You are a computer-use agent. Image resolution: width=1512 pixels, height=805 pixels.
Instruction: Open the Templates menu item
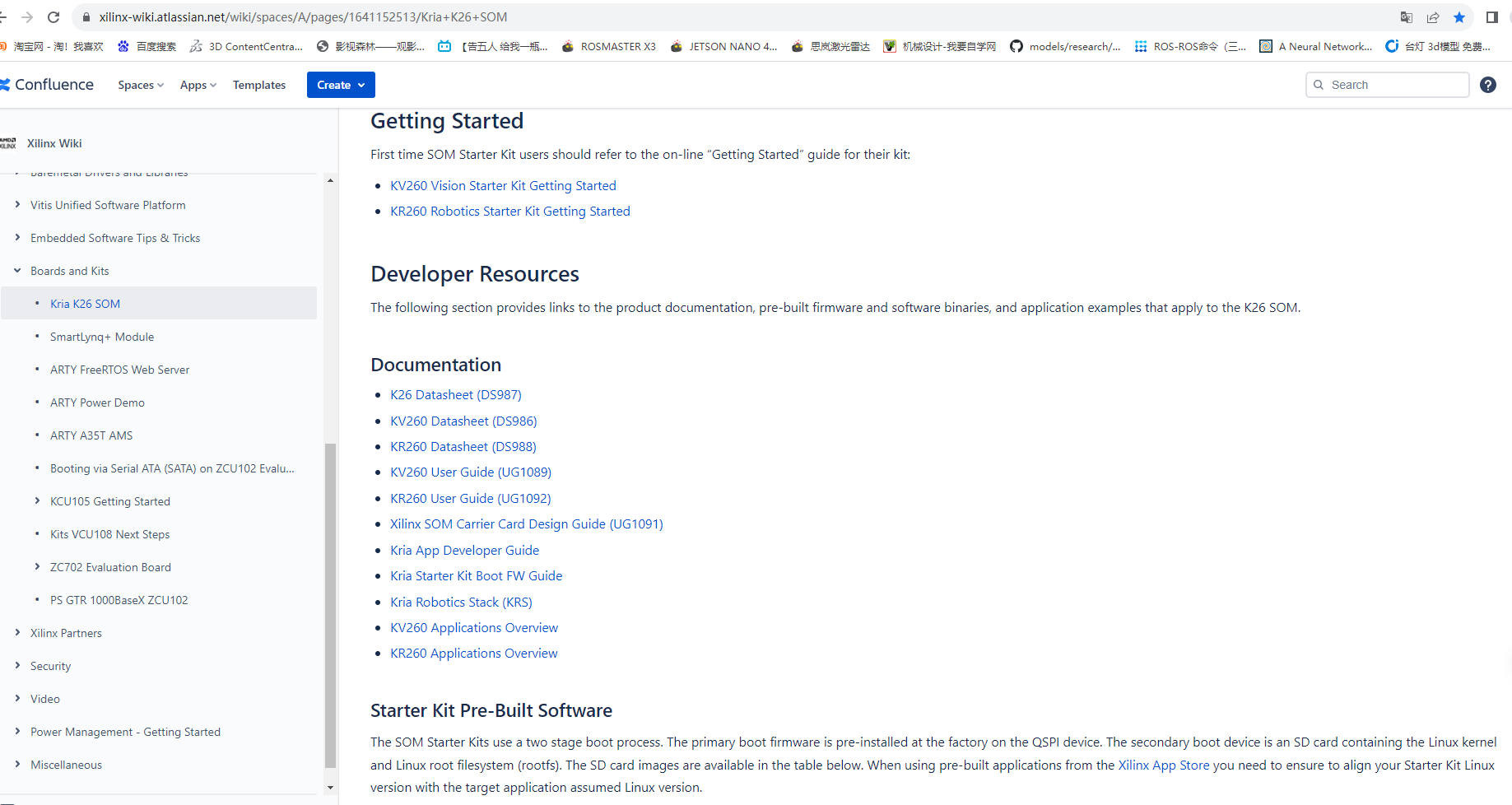point(259,85)
